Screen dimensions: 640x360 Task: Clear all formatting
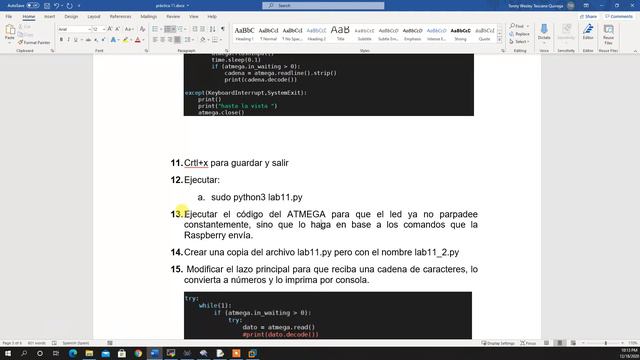click(x=142, y=29)
